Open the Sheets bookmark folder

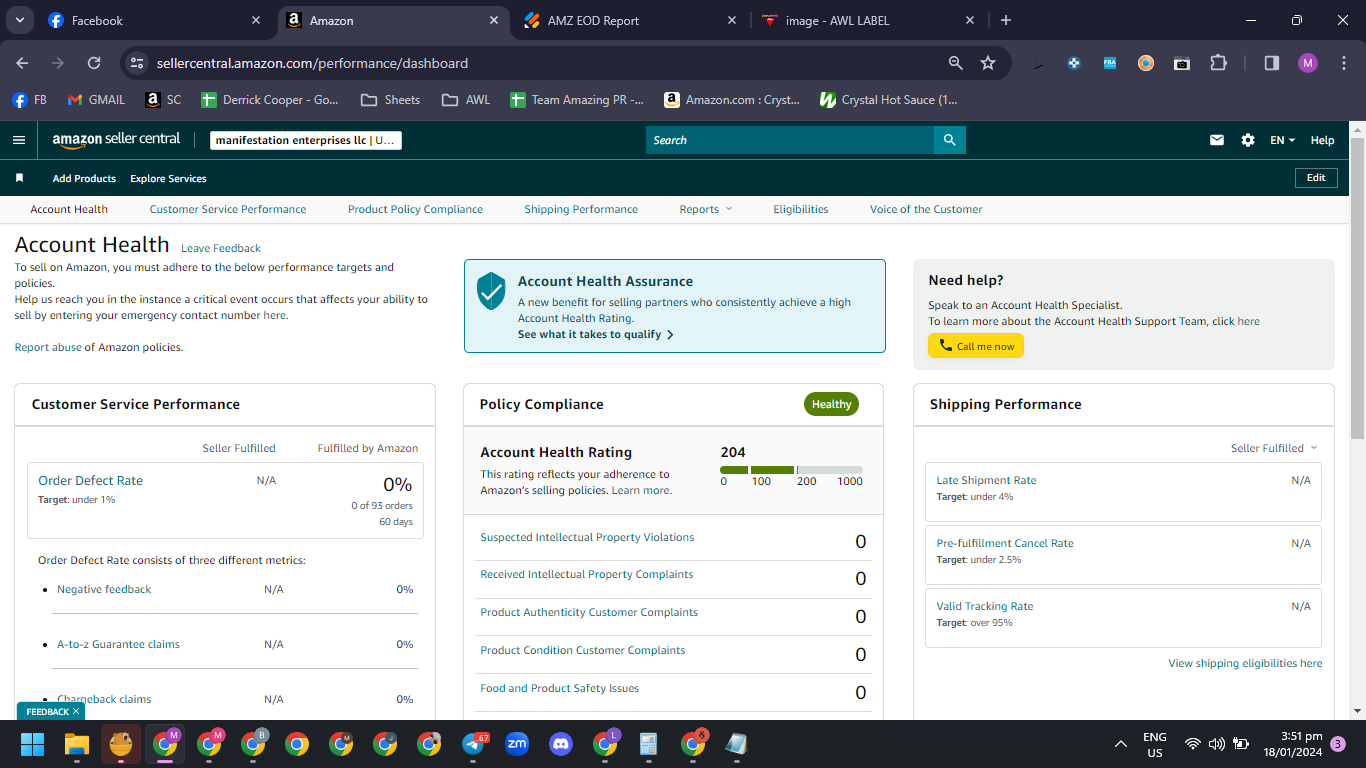[390, 100]
